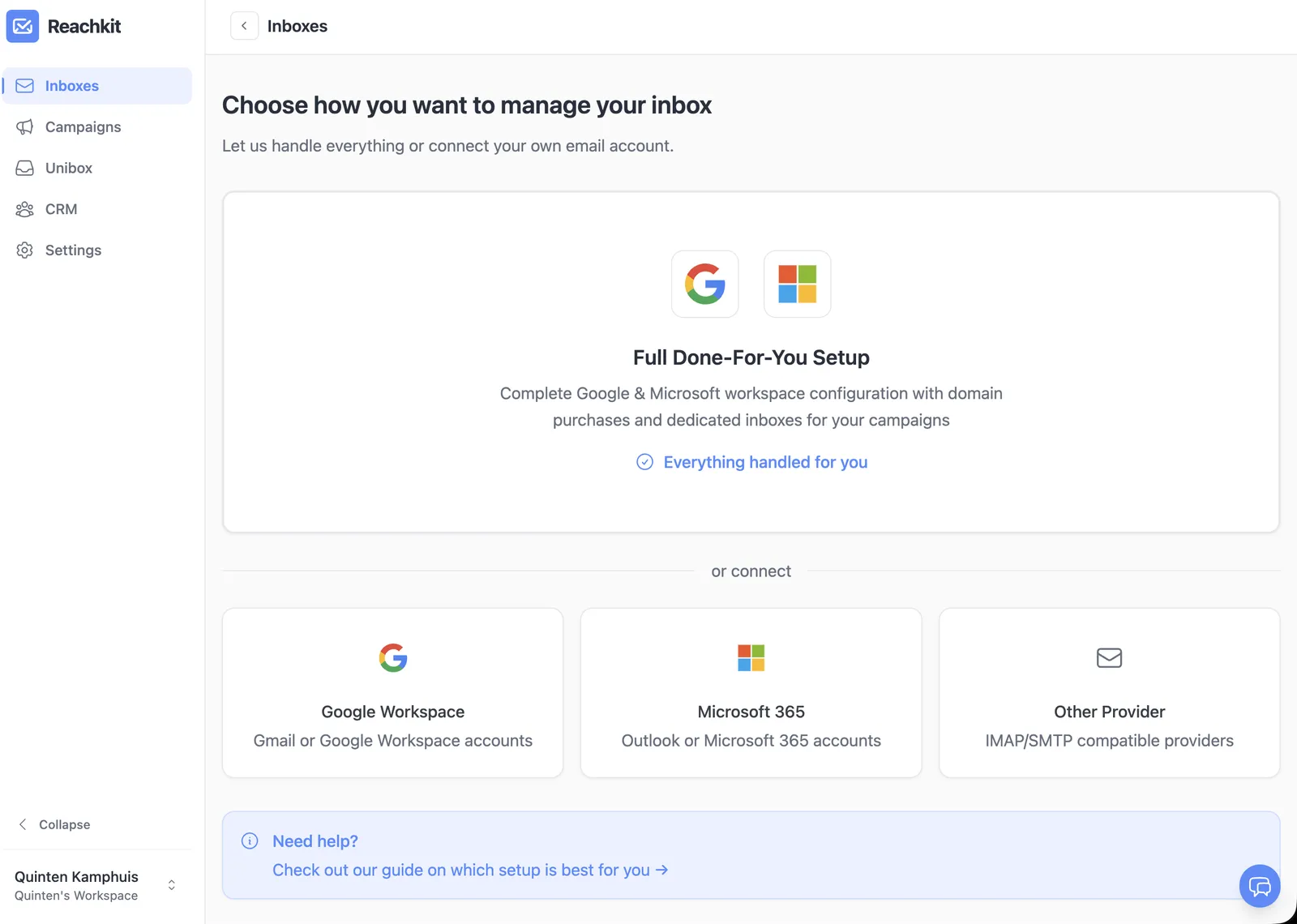This screenshot has height=924, width=1297.
Task: Click the gear icon beside Settings
Action: [x=25, y=250]
